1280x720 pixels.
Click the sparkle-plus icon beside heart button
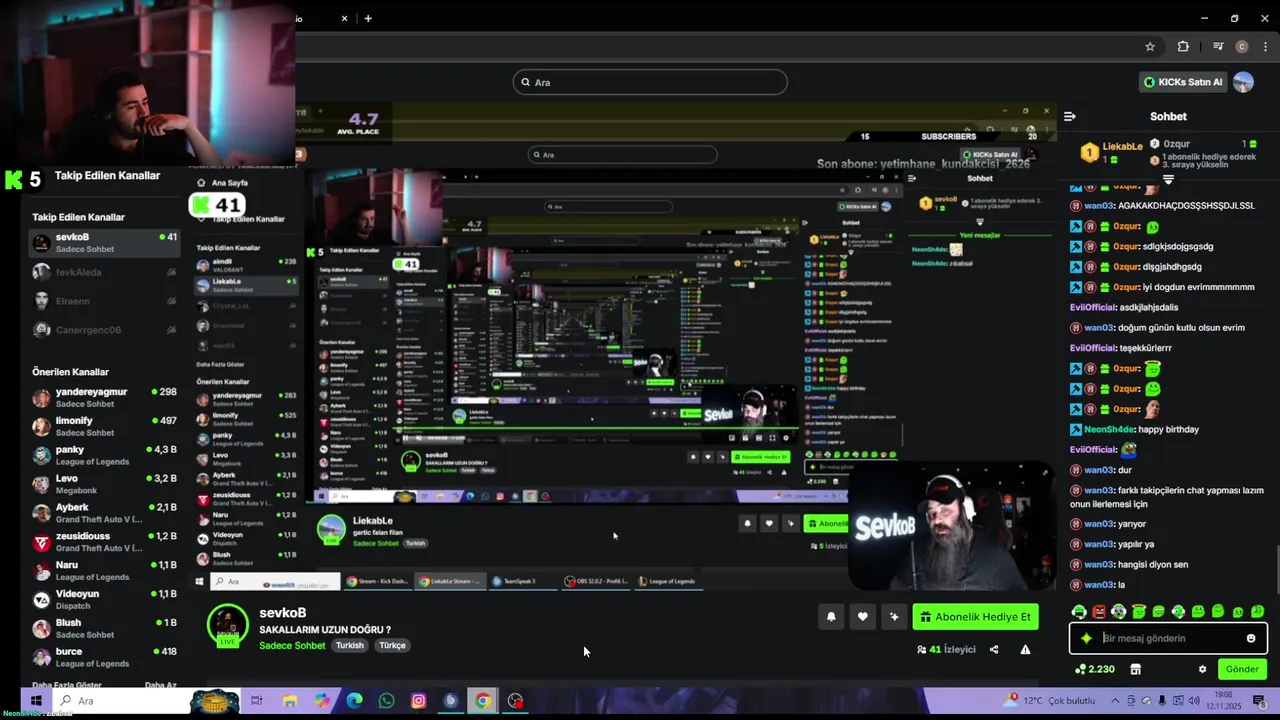[894, 617]
